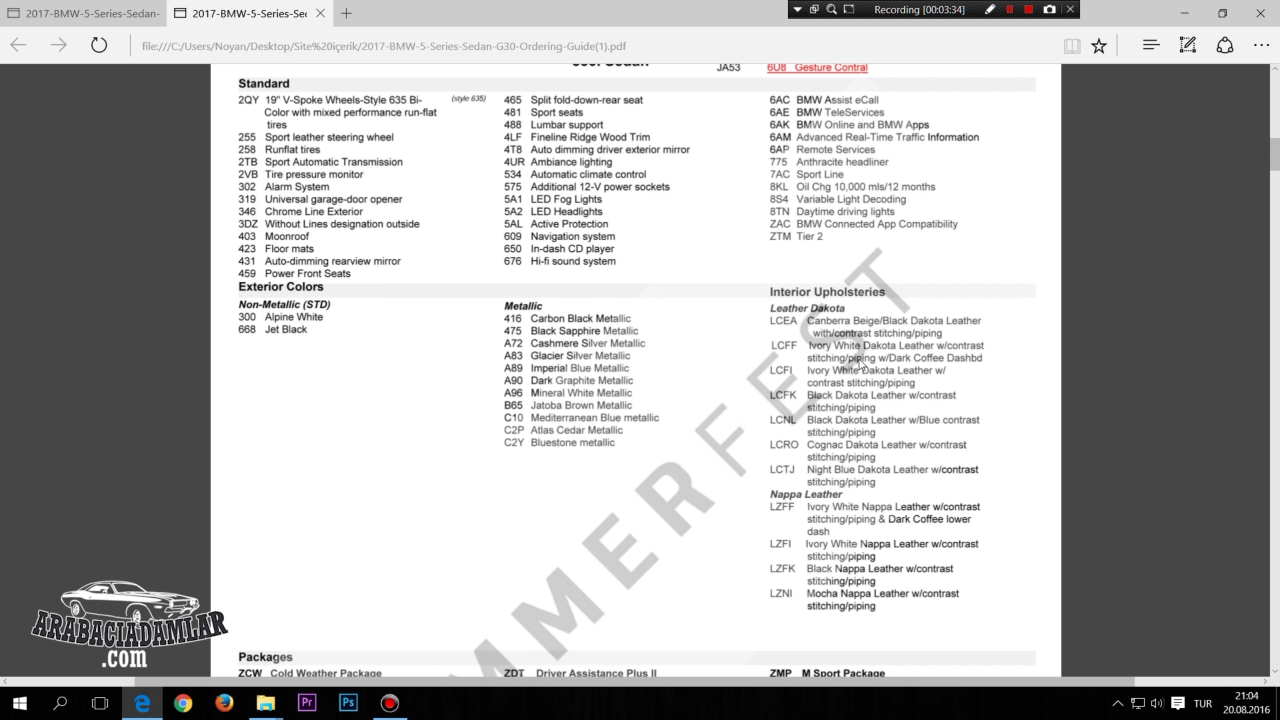The height and width of the screenshot is (720, 1280).
Task: Make a Web Note
Action: 1188,45
